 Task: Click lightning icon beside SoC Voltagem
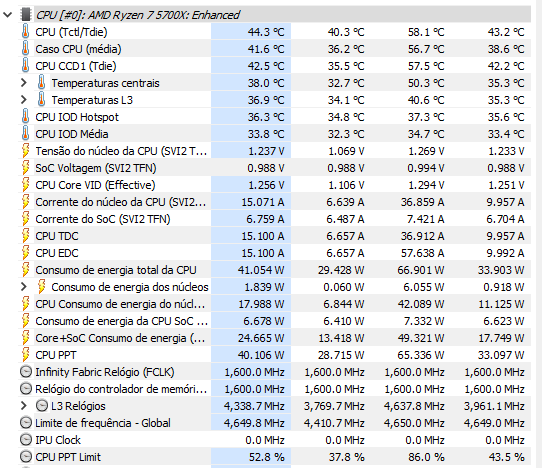point(26,168)
